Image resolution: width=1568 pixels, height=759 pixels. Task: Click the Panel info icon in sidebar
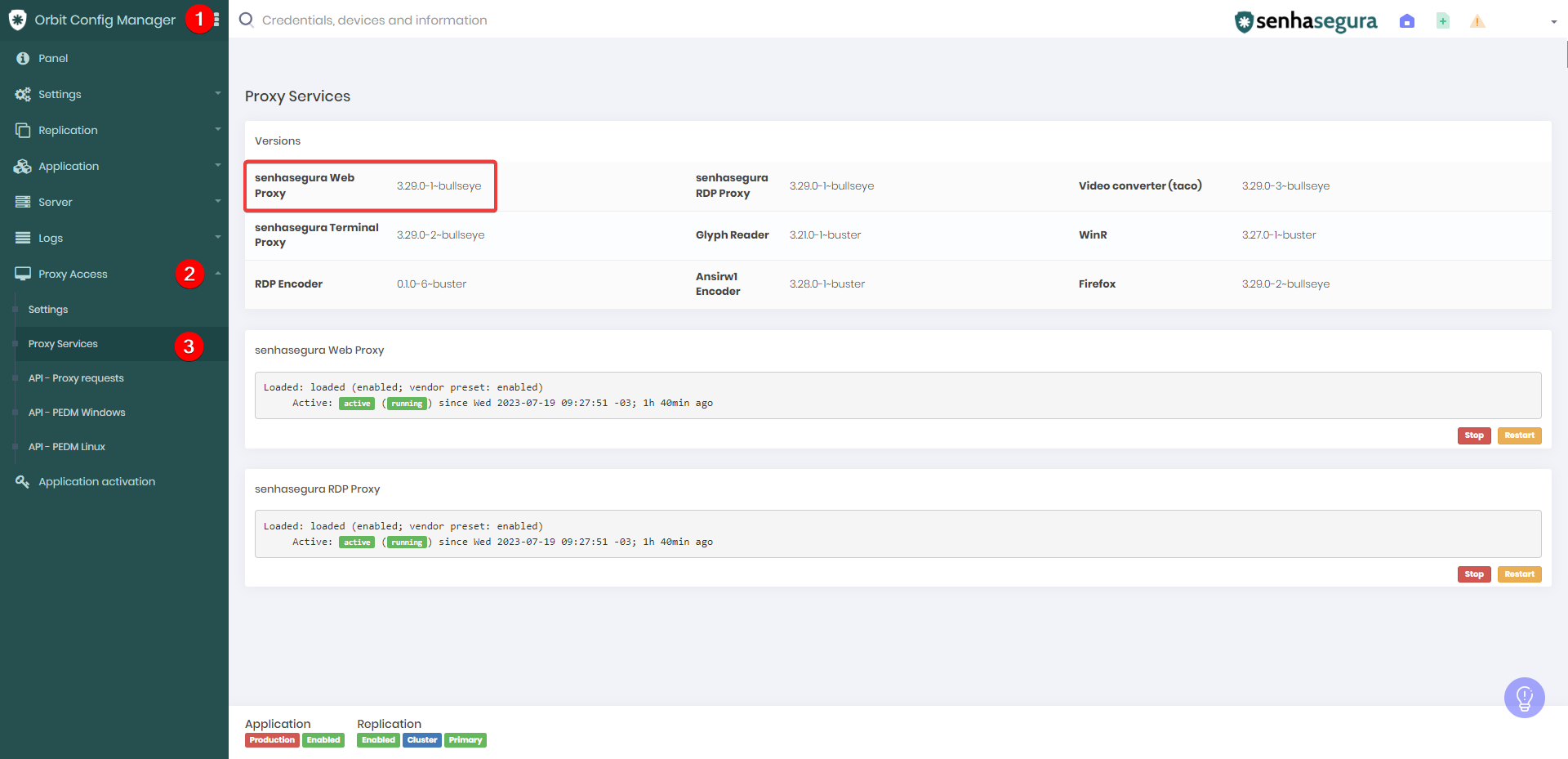click(23, 58)
